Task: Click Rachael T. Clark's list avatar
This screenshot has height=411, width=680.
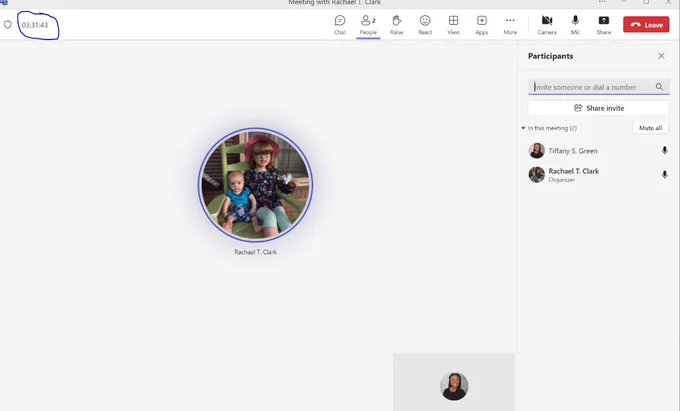Action: 536,175
